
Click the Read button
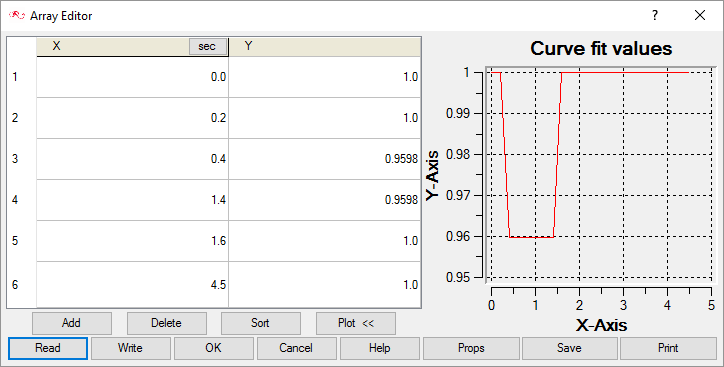pyautogui.click(x=48, y=348)
